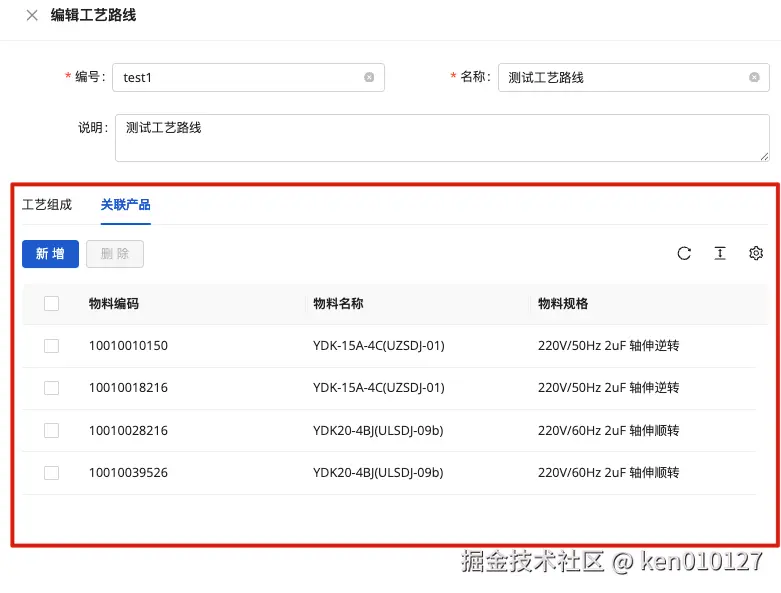Click YDK20-4BJ(ULSDJ-09b) in row 10010039526
This screenshot has width=781, height=593.
(x=378, y=473)
